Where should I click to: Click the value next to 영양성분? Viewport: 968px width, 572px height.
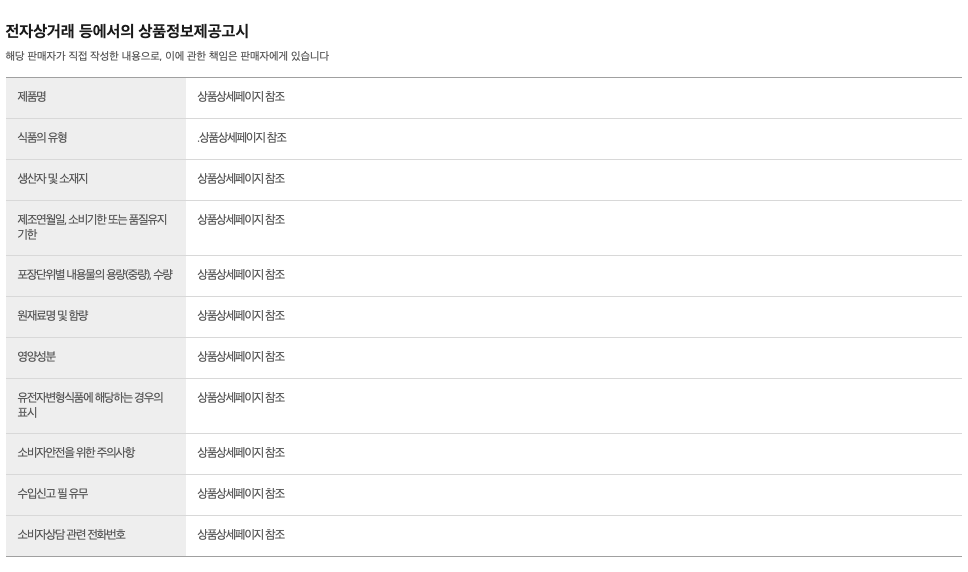tap(241, 357)
